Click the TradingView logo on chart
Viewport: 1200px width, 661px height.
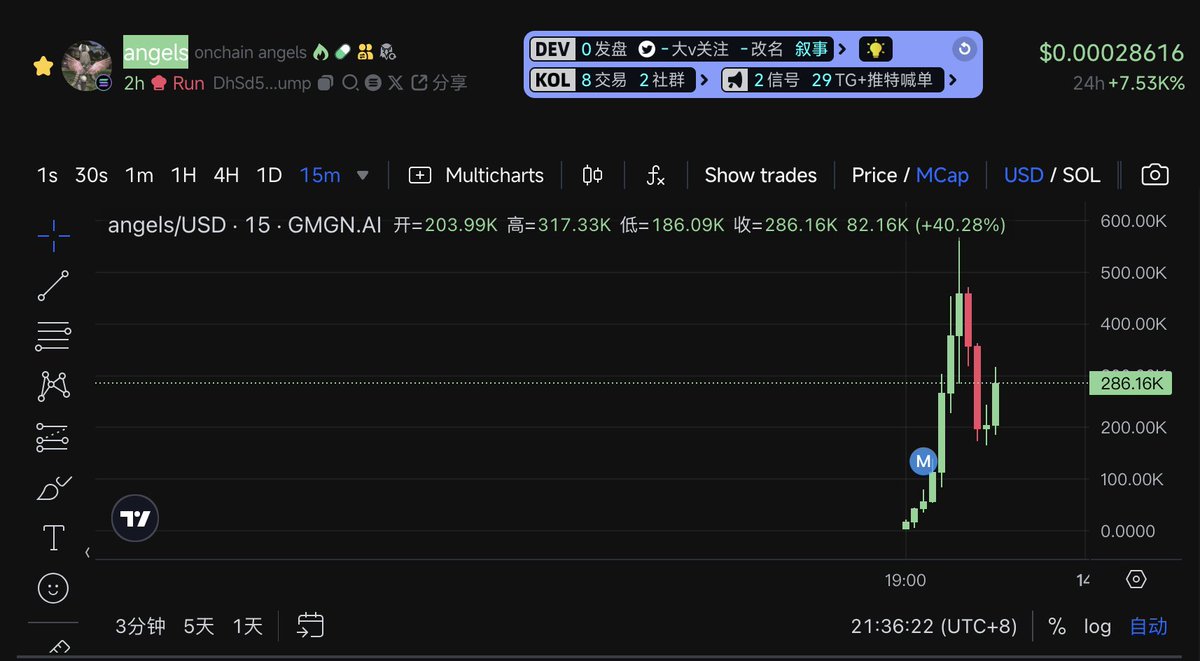point(135,519)
